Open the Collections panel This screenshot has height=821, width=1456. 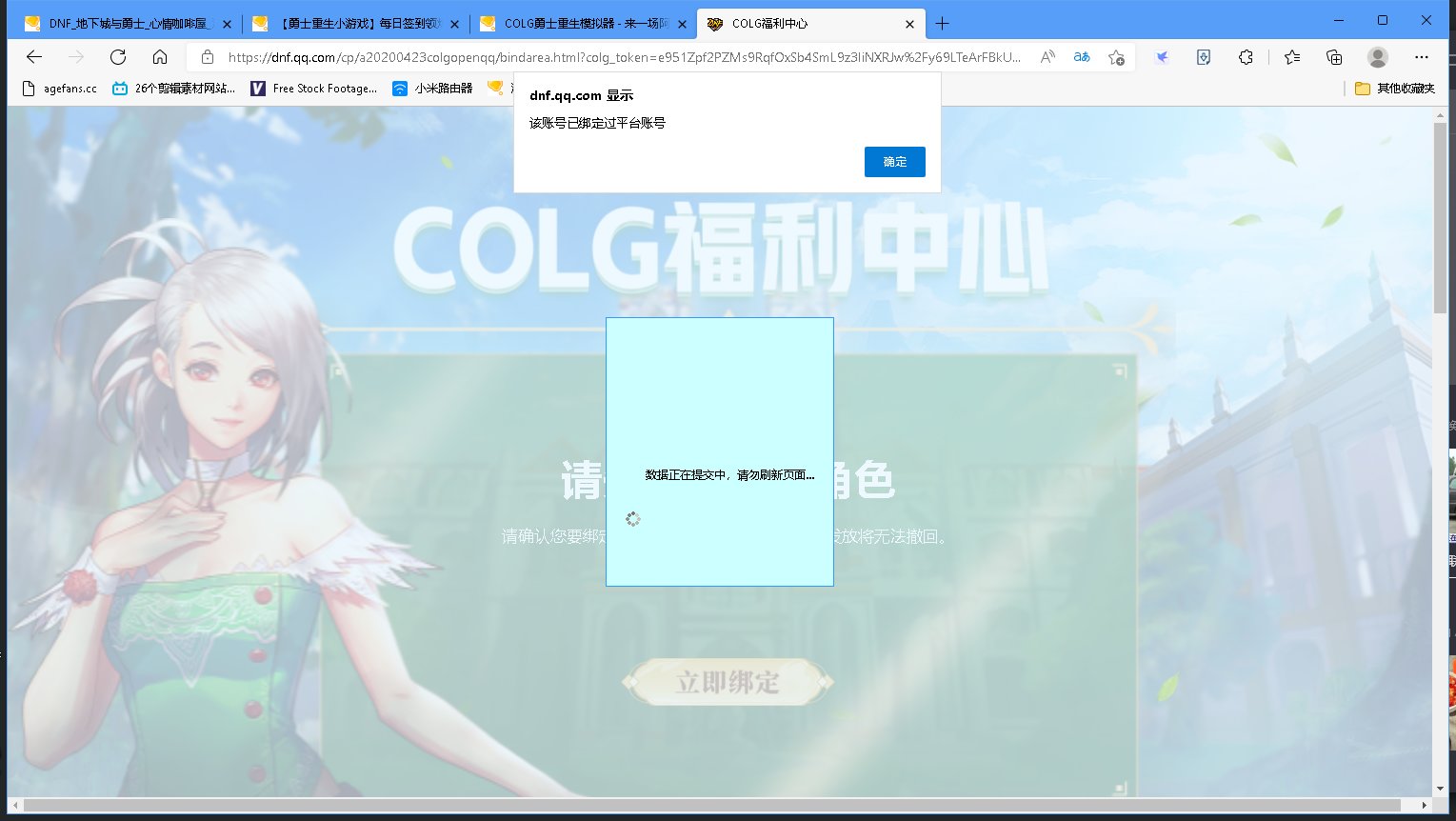pyautogui.click(x=1334, y=57)
